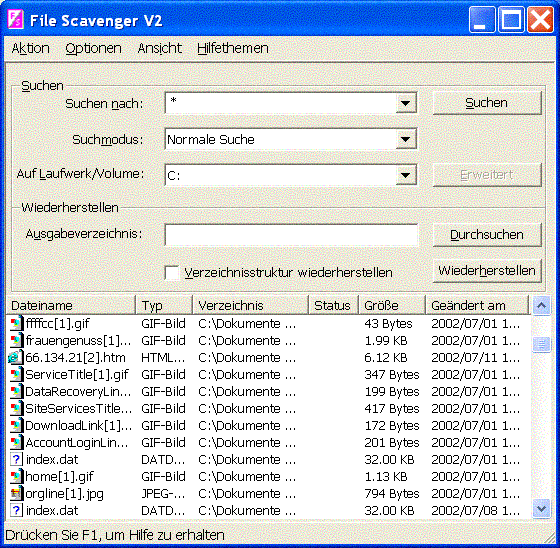The image size is (560, 548).
Task: Sort by the Verzeichnis column header
Action: tap(250, 305)
